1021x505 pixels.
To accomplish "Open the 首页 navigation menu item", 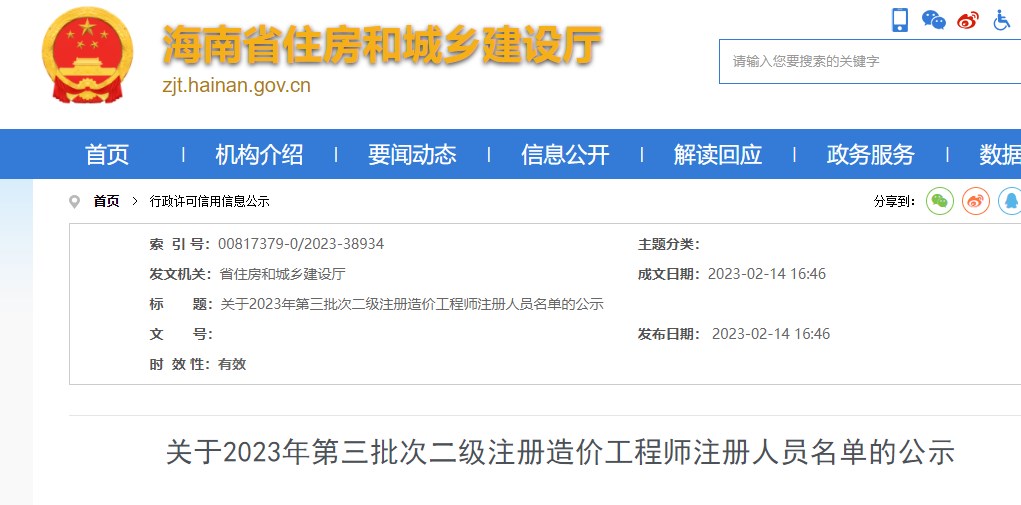I will pyautogui.click(x=107, y=155).
